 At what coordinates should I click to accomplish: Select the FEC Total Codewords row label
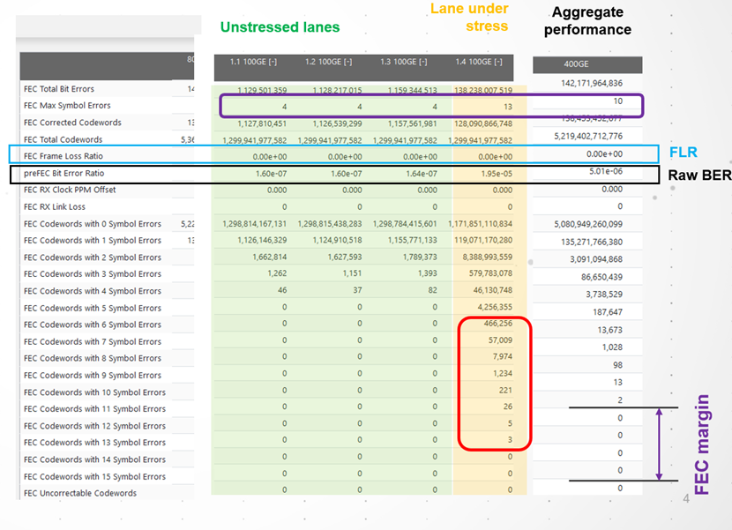(63, 140)
